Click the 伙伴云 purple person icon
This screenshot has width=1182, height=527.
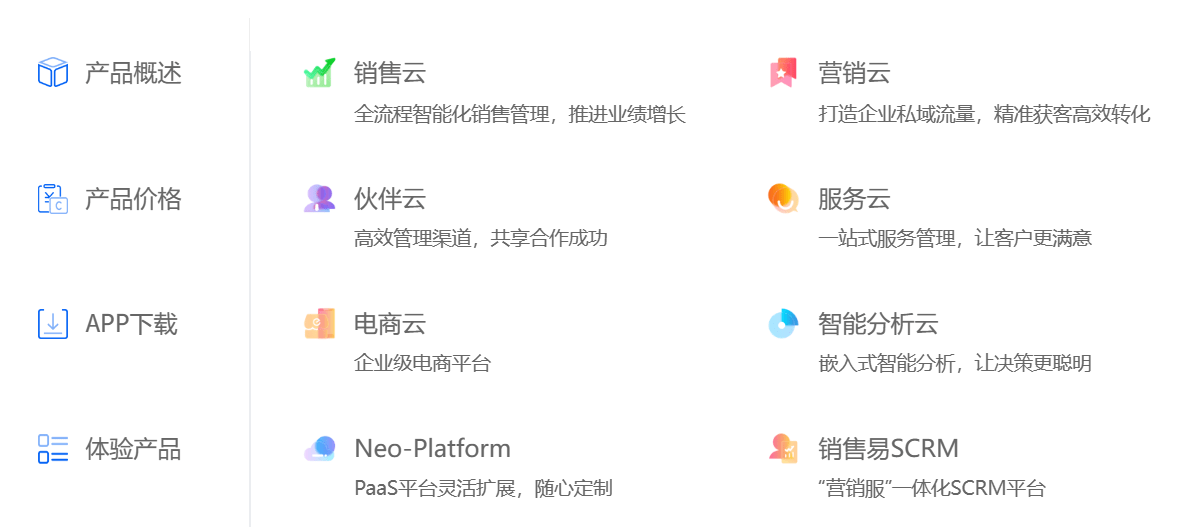[320, 198]
